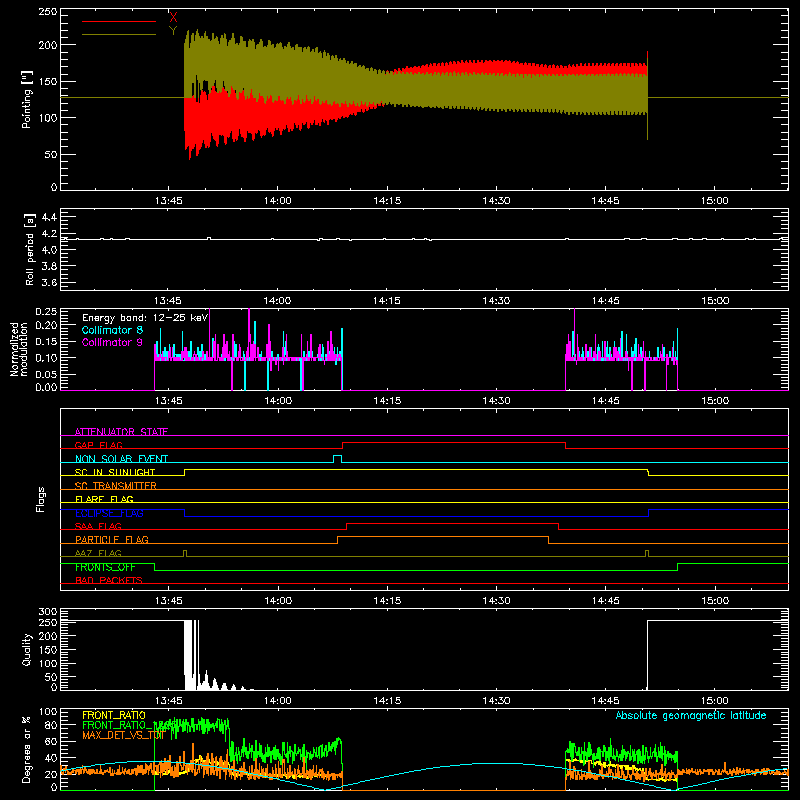
Task: Click the 'Degrees or %' axis label
Action: coord(27,749)
